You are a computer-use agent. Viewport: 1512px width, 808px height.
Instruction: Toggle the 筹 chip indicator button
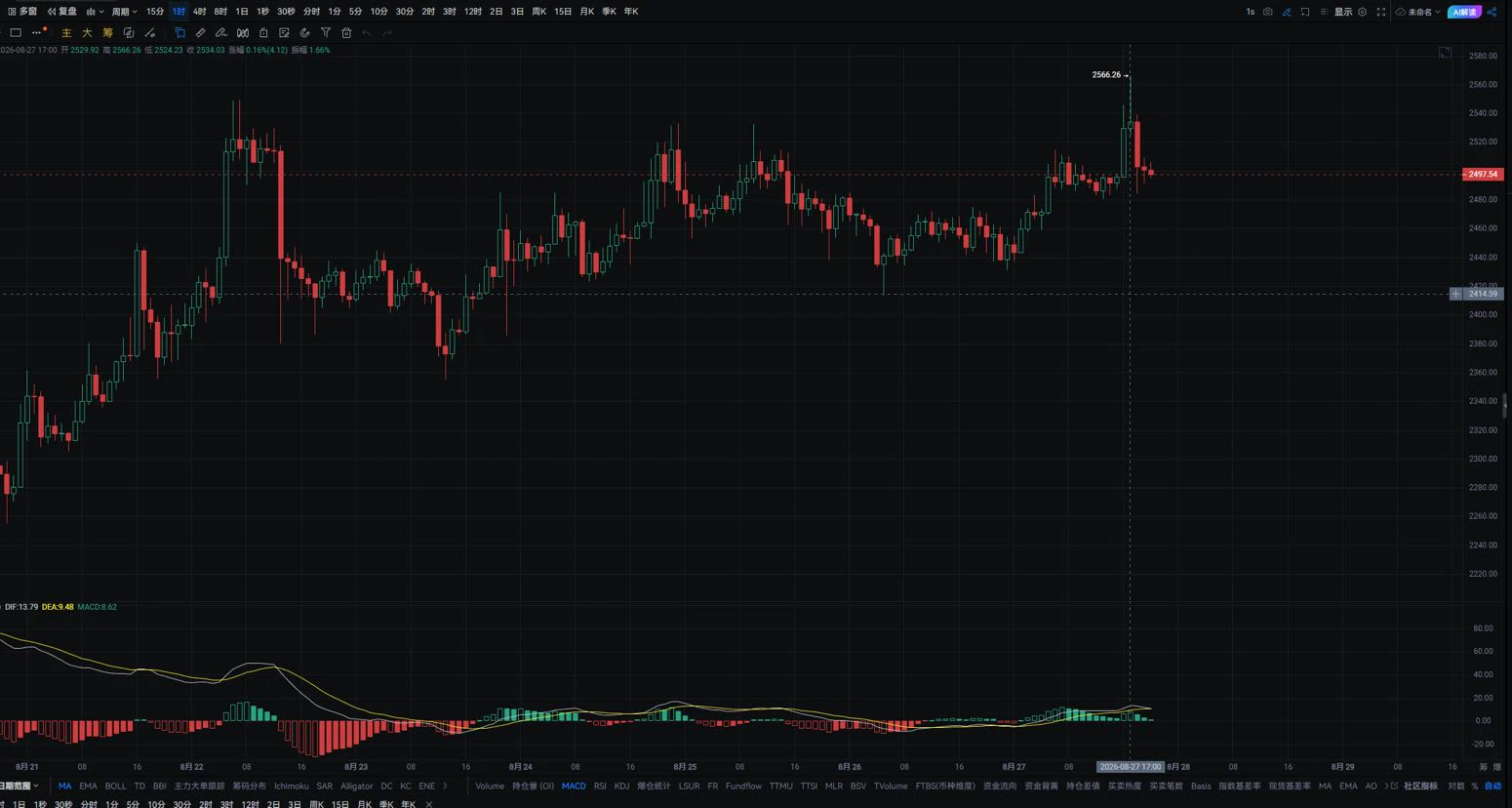tap(107, 33)
